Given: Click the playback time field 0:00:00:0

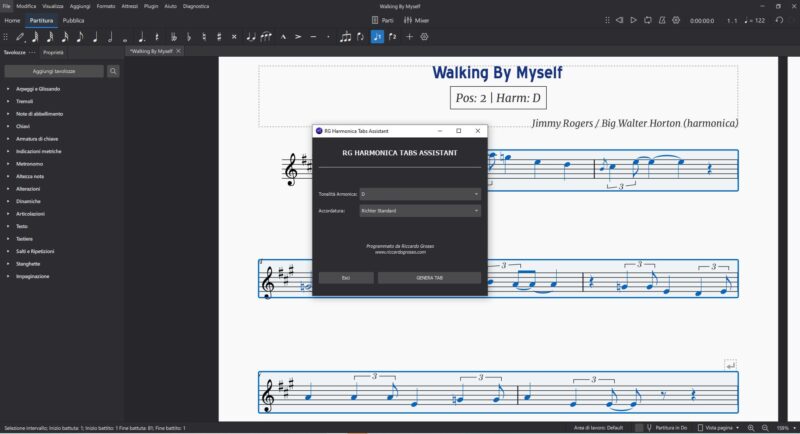Looking at the screenshot, I should 702,21.
